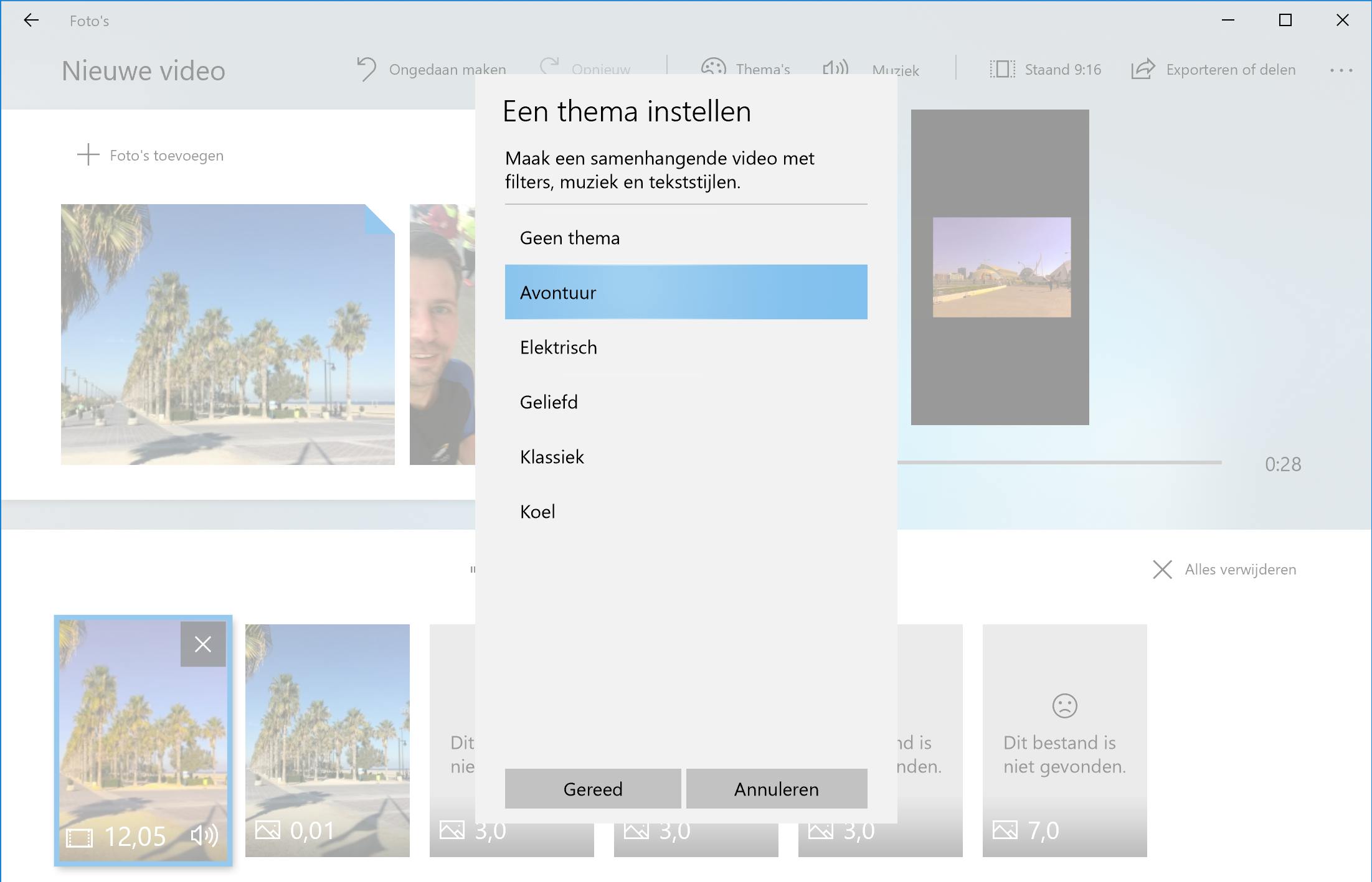The image size is (1372, 882).
Task: Click the Ongedaan maken undo icon
Action: click(x=366, y=68)
